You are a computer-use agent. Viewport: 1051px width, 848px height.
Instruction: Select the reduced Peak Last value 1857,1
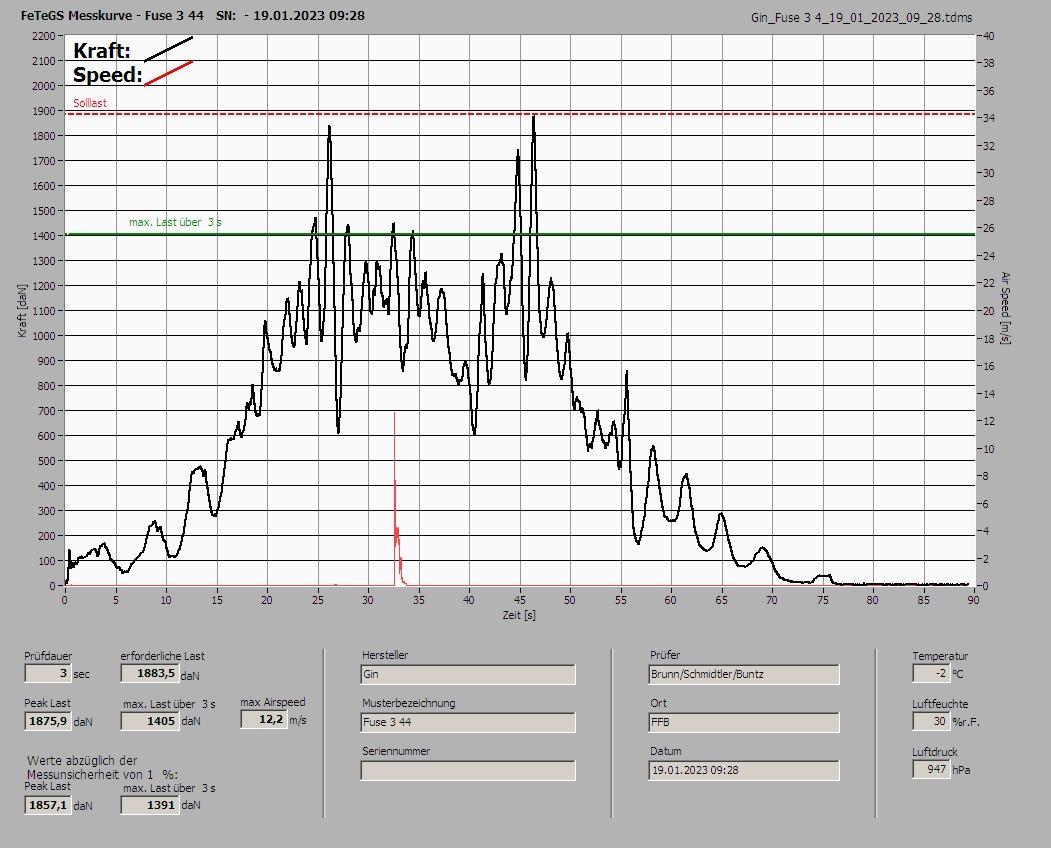[x=48, y=805]
